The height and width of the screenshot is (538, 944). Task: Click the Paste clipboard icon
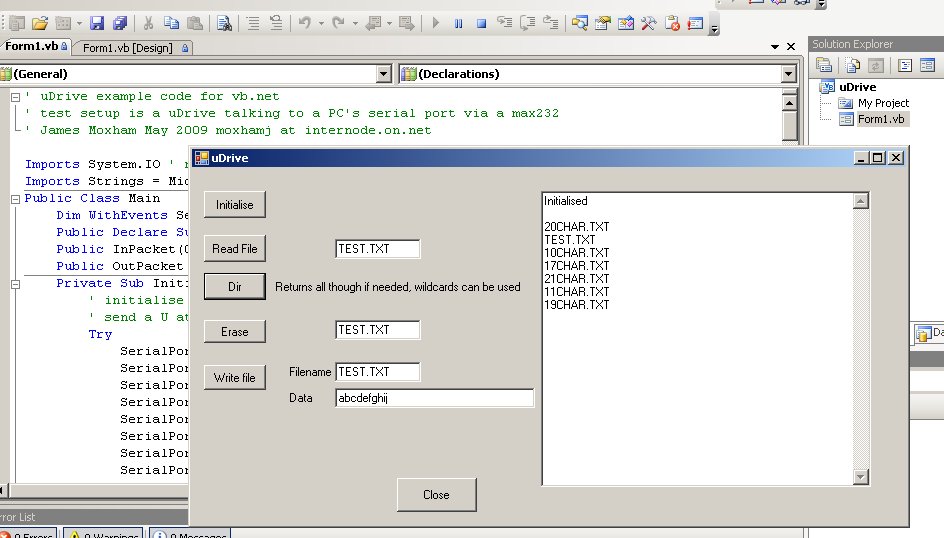(x=194, y=23)
